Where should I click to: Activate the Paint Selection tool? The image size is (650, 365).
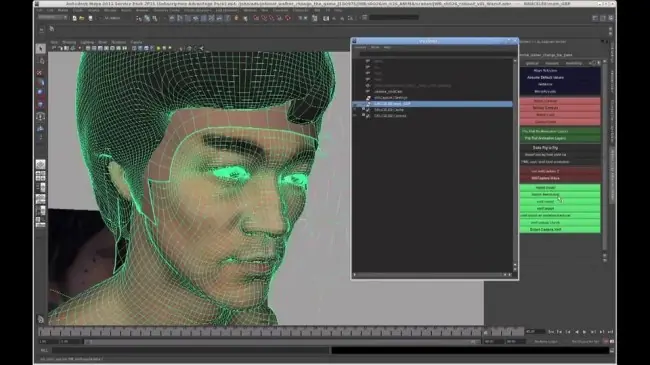pos(40,72)
